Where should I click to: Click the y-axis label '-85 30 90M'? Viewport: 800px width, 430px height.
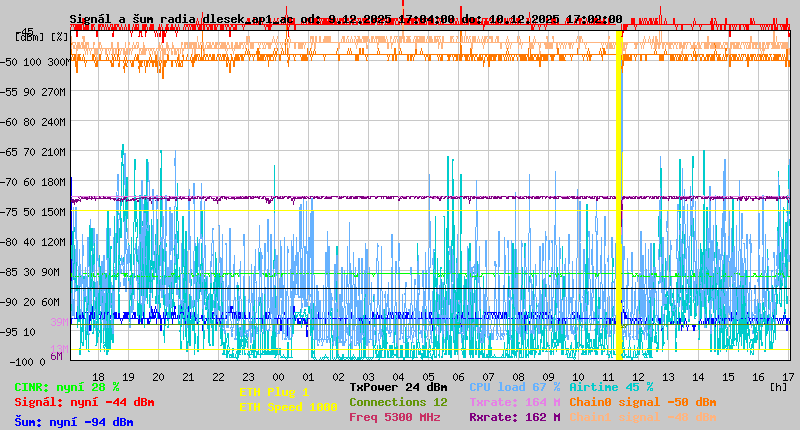[x=30, y=272]
